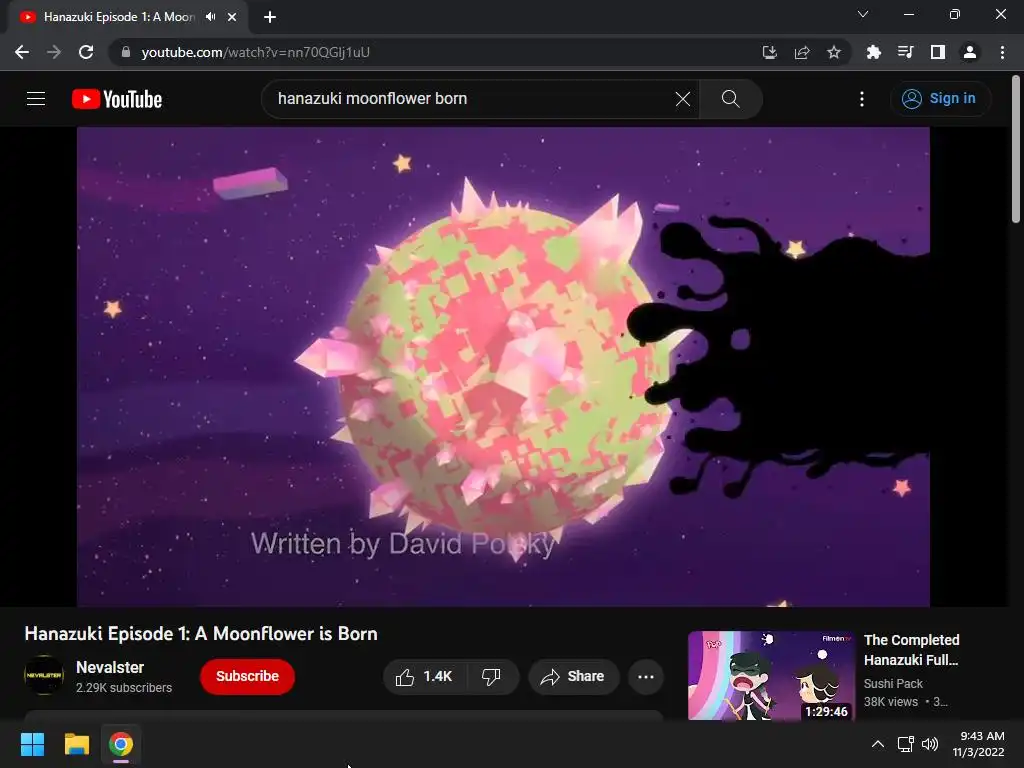Viewport: 1024px width, 768px height.
Task: Run search with magnifier button
Action: (731, 99)
